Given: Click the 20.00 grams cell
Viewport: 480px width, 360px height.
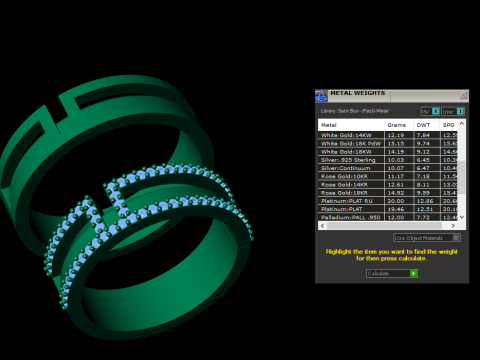Looking at the screenshot, I should click(399, 201).
